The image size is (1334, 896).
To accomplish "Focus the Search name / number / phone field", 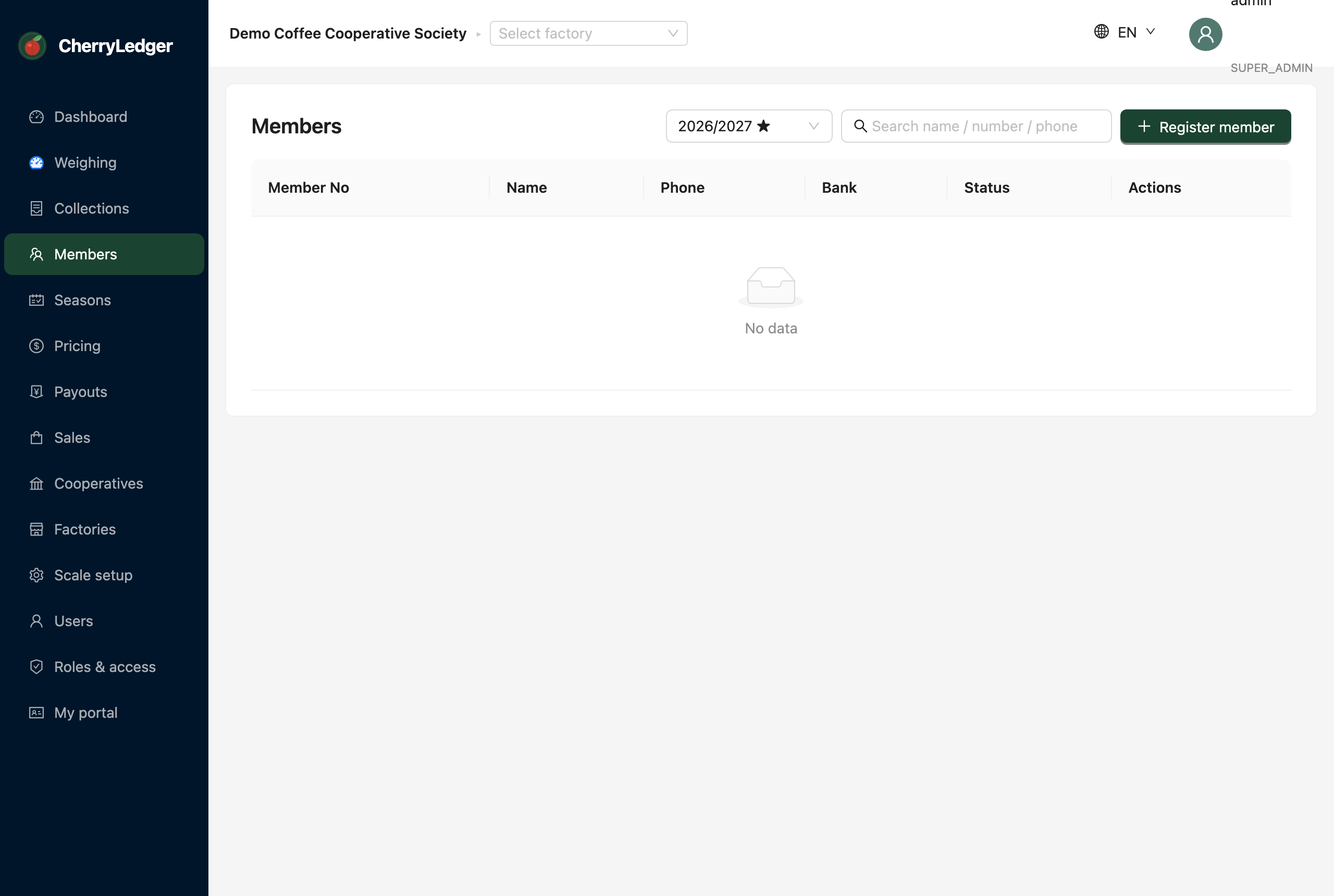I will click(x=975, y=126).
